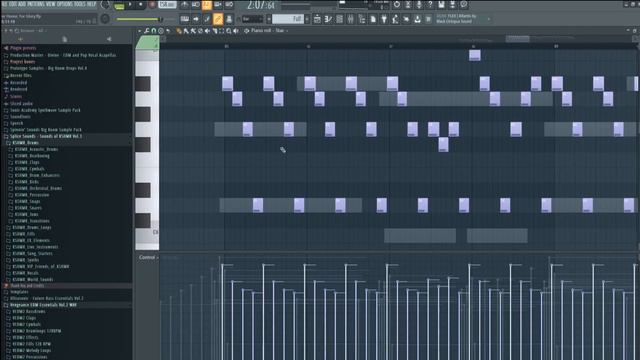Click the master pitch green slider
Image resolution: width=640 pixels, height=360 pixels.
click(x=138, y=19)
